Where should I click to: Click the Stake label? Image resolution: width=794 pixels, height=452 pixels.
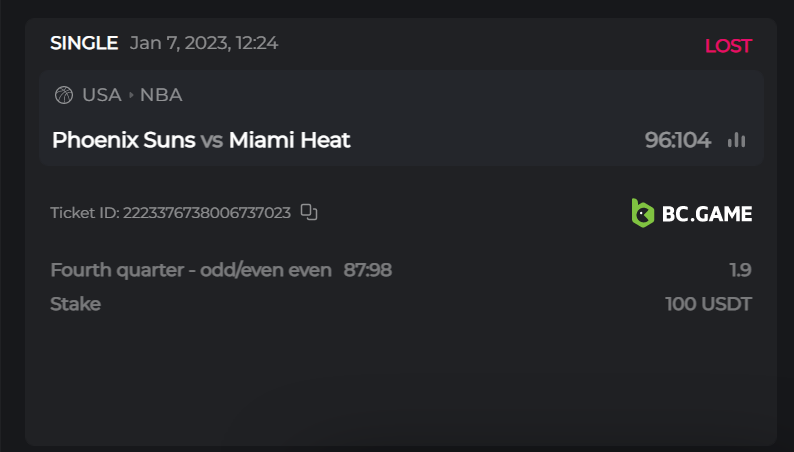click(x=75, y=304)
